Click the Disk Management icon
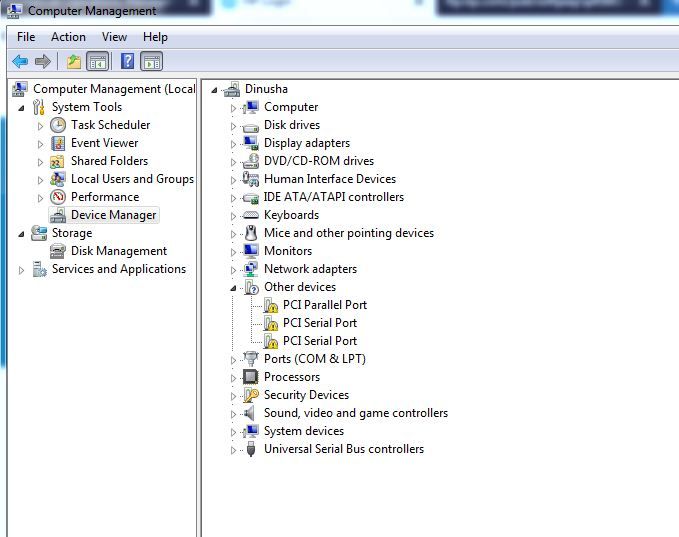Image resolution: width=679 pixels, height=537 pixels. click(x=58, y=251)
